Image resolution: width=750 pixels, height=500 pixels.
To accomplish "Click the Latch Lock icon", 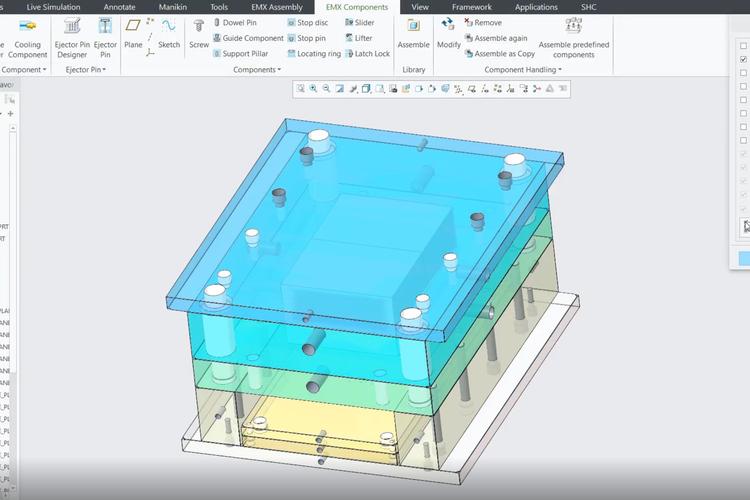I will coord(366,54).
